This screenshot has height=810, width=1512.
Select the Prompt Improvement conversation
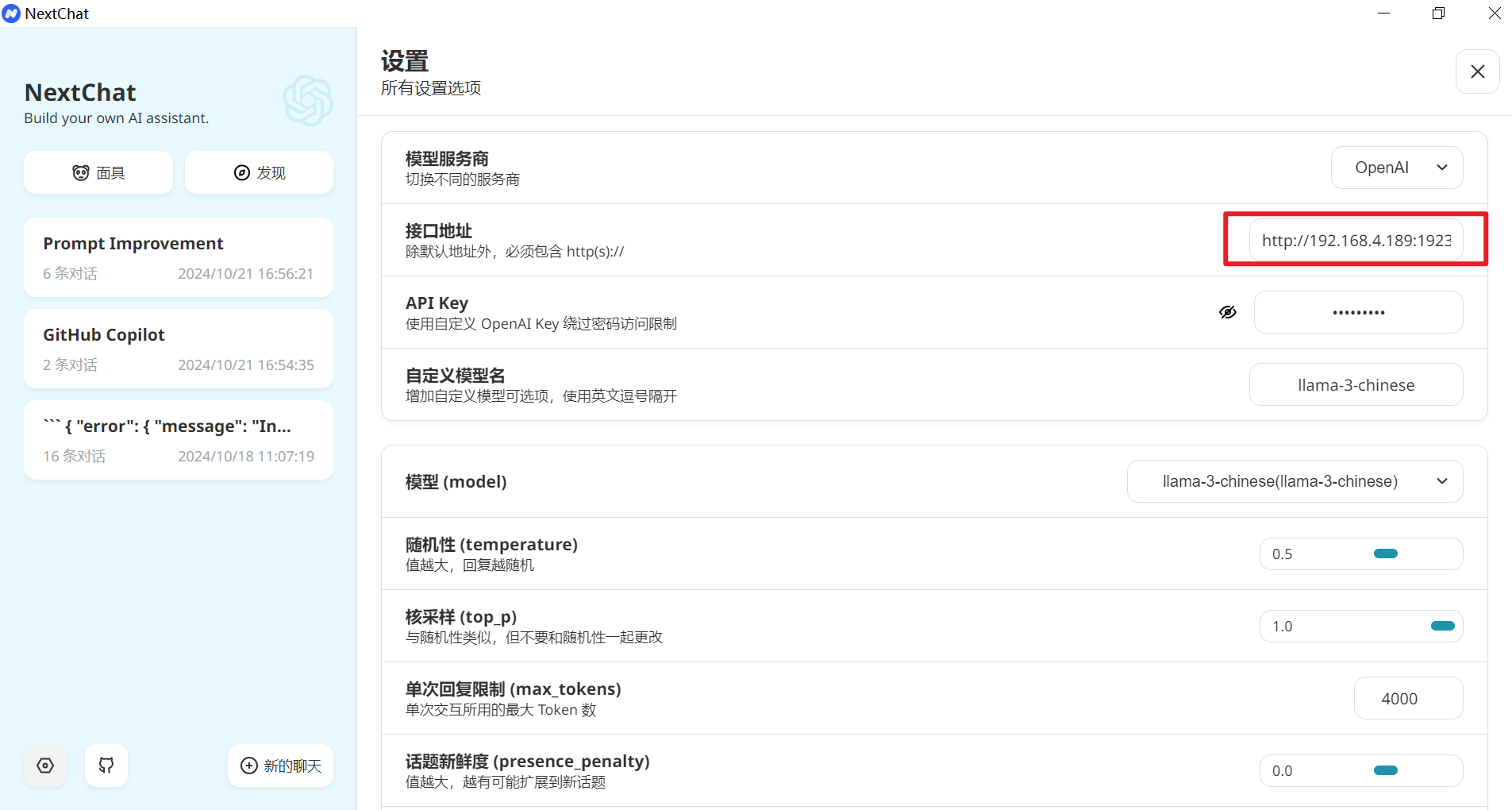pos(179,257)
